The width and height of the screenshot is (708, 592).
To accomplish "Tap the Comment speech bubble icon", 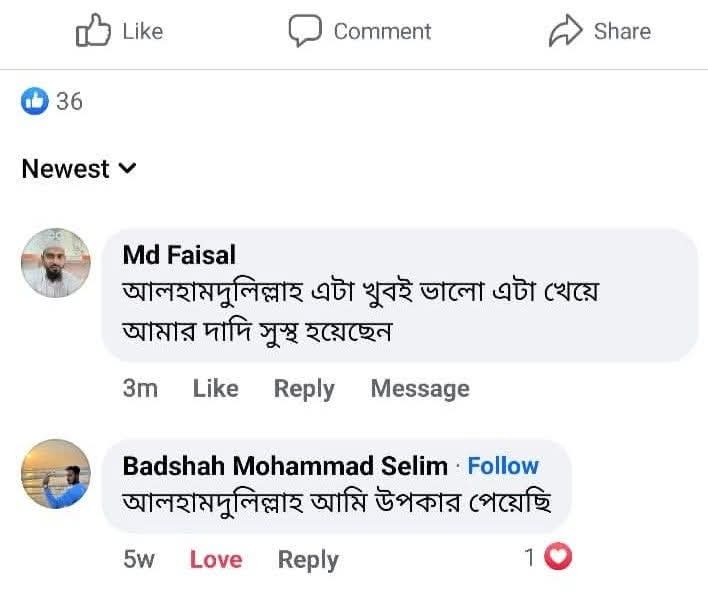I will point(304,31).
